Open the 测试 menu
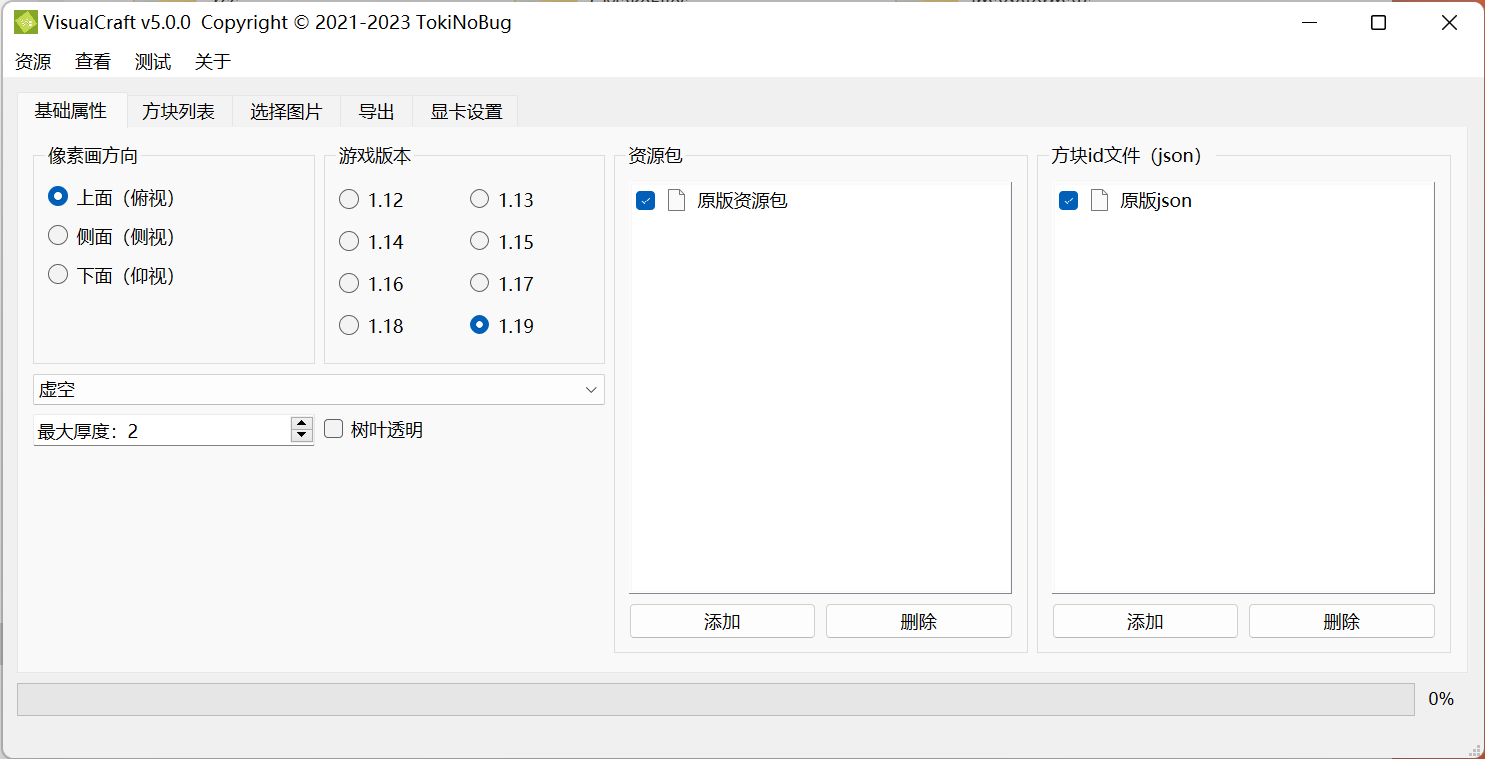The image size is (1485, 759). pyautogui.click(x=153, y=62)
